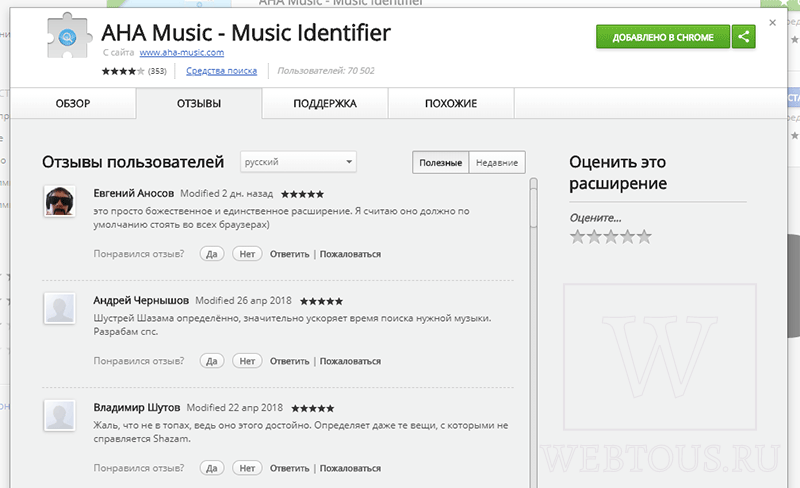
Task: Click the "AHA Music - Music Identifier" title
Action: [246, 33]
